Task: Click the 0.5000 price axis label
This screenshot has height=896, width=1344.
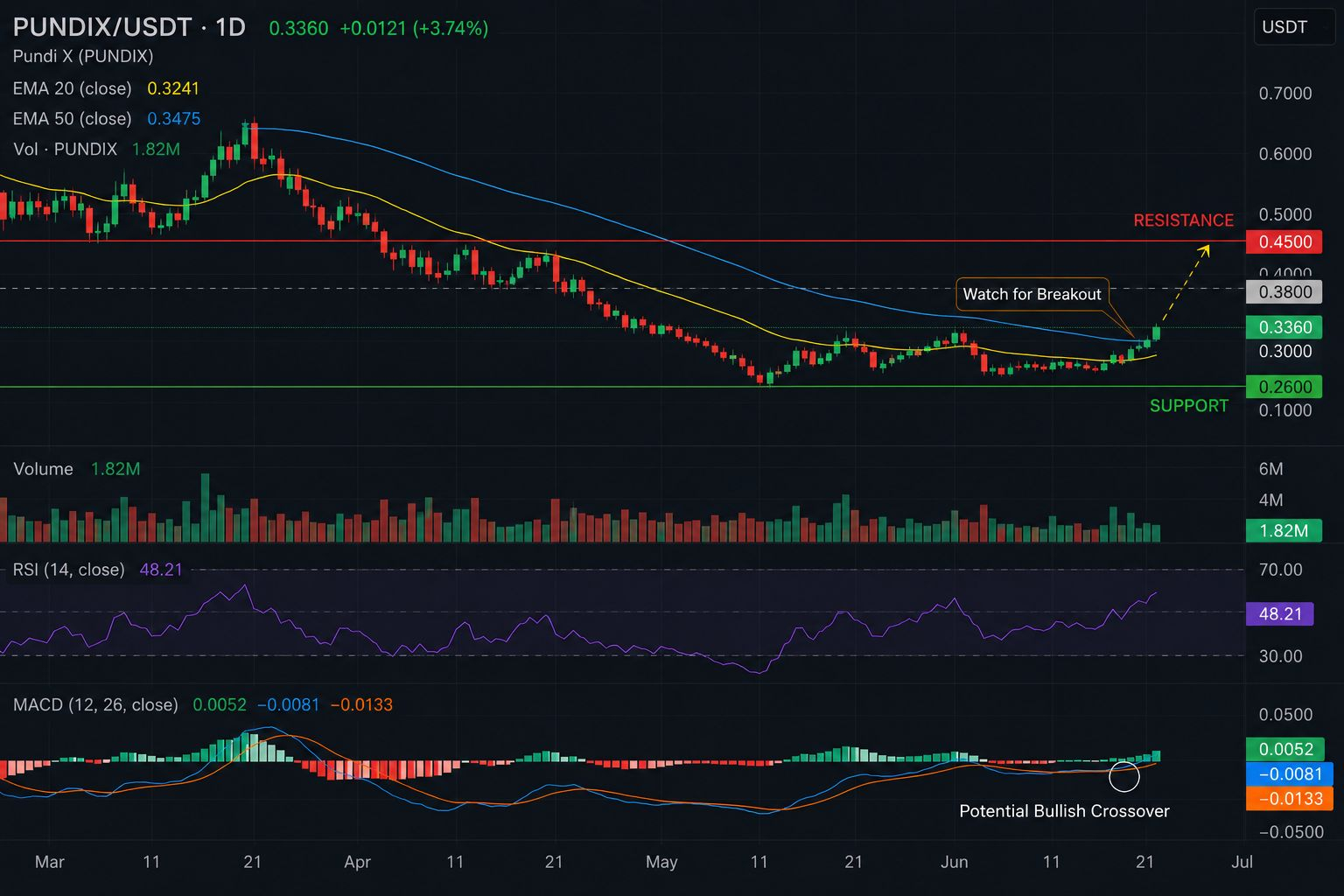Action: click(x=1285, y=214)
